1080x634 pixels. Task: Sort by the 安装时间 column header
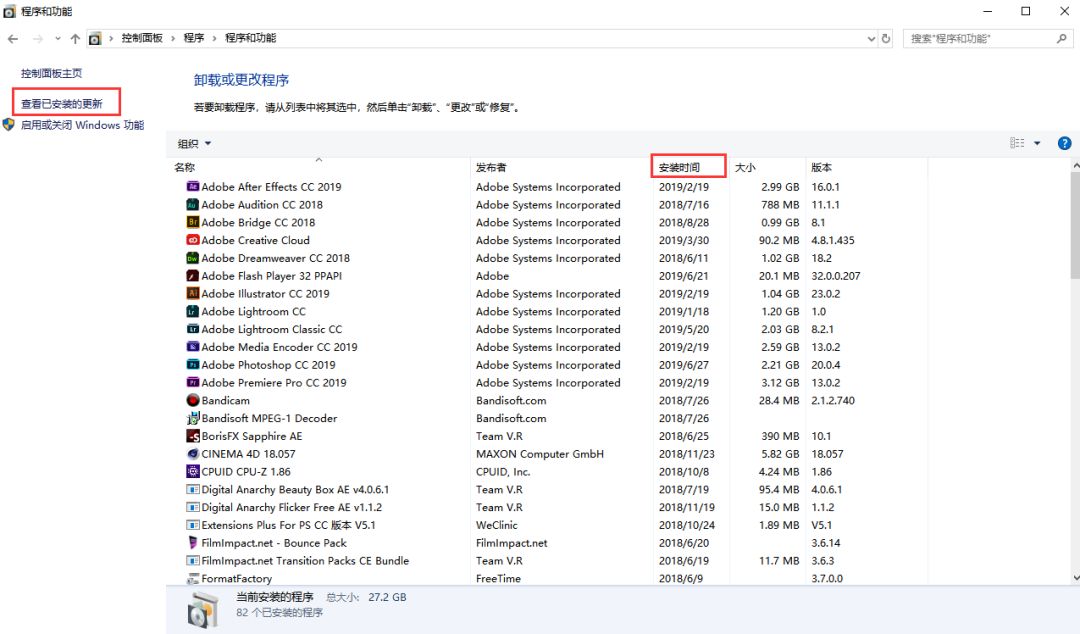679,167
